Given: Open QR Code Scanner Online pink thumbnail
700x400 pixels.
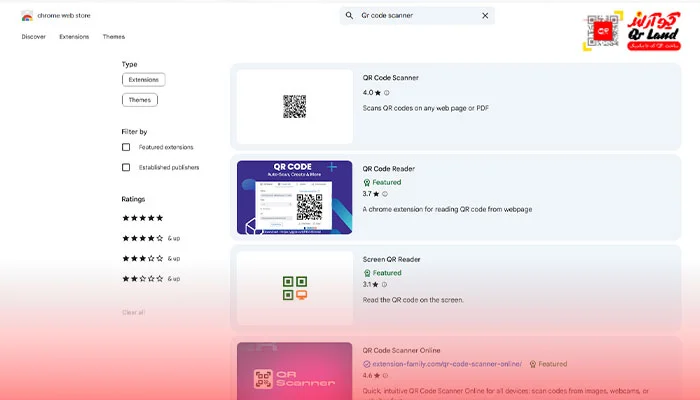Looking at the screenshot, I should pyautogui.click(x=295, y=371).
